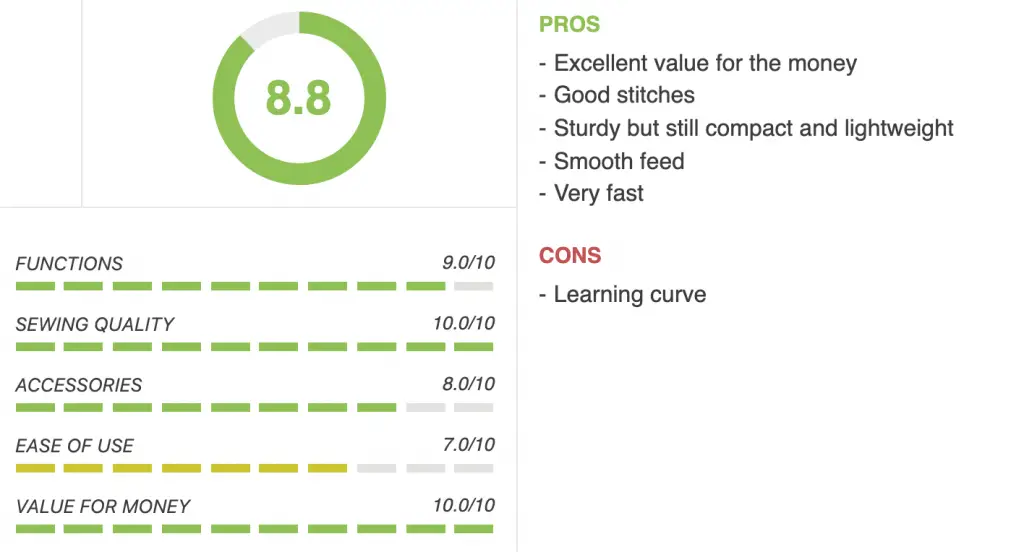
Task: Click the CONS heading
Action: click(x=569, y=255)
